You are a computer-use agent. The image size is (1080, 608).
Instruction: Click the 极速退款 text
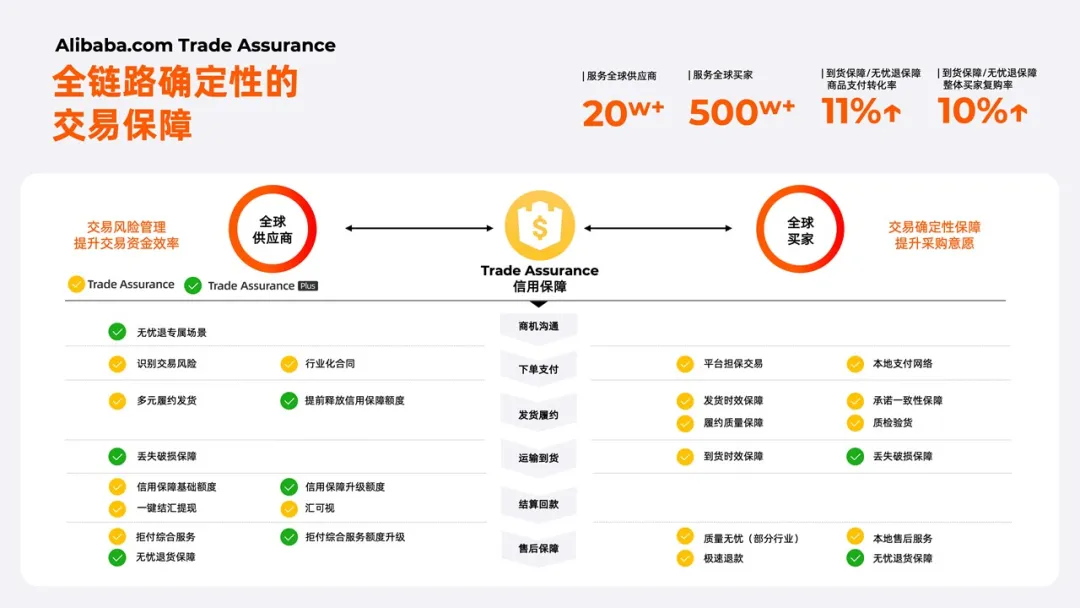tap(723, 558)
